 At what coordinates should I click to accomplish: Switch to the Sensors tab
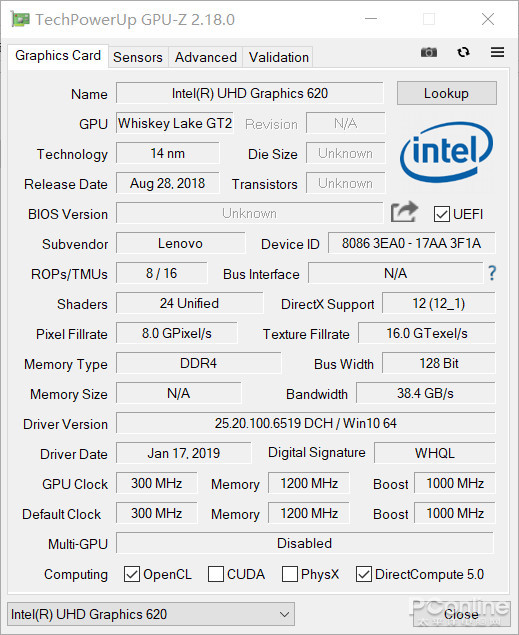(138, 57)
